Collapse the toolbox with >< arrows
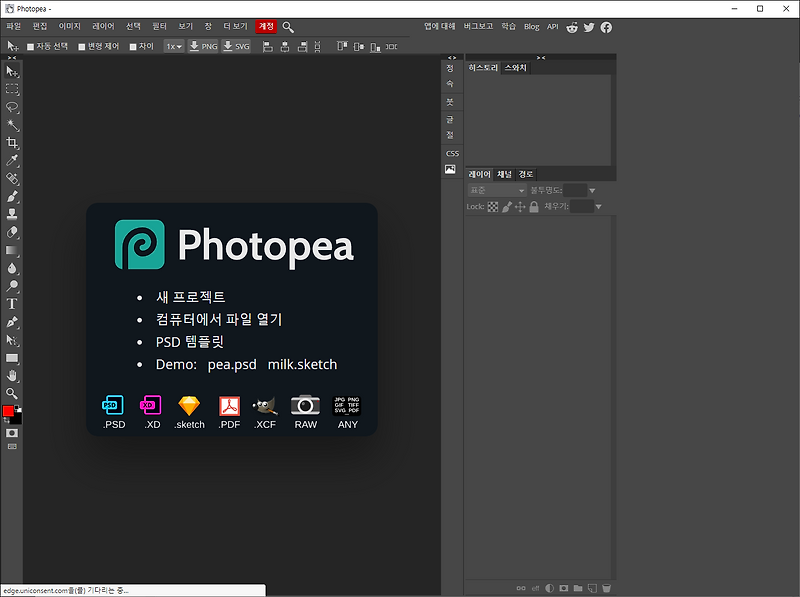 (x=12, y=58)
